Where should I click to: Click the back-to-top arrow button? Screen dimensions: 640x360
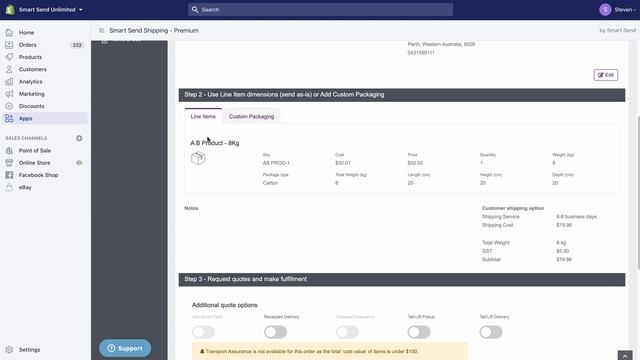[x=624, y=356]
